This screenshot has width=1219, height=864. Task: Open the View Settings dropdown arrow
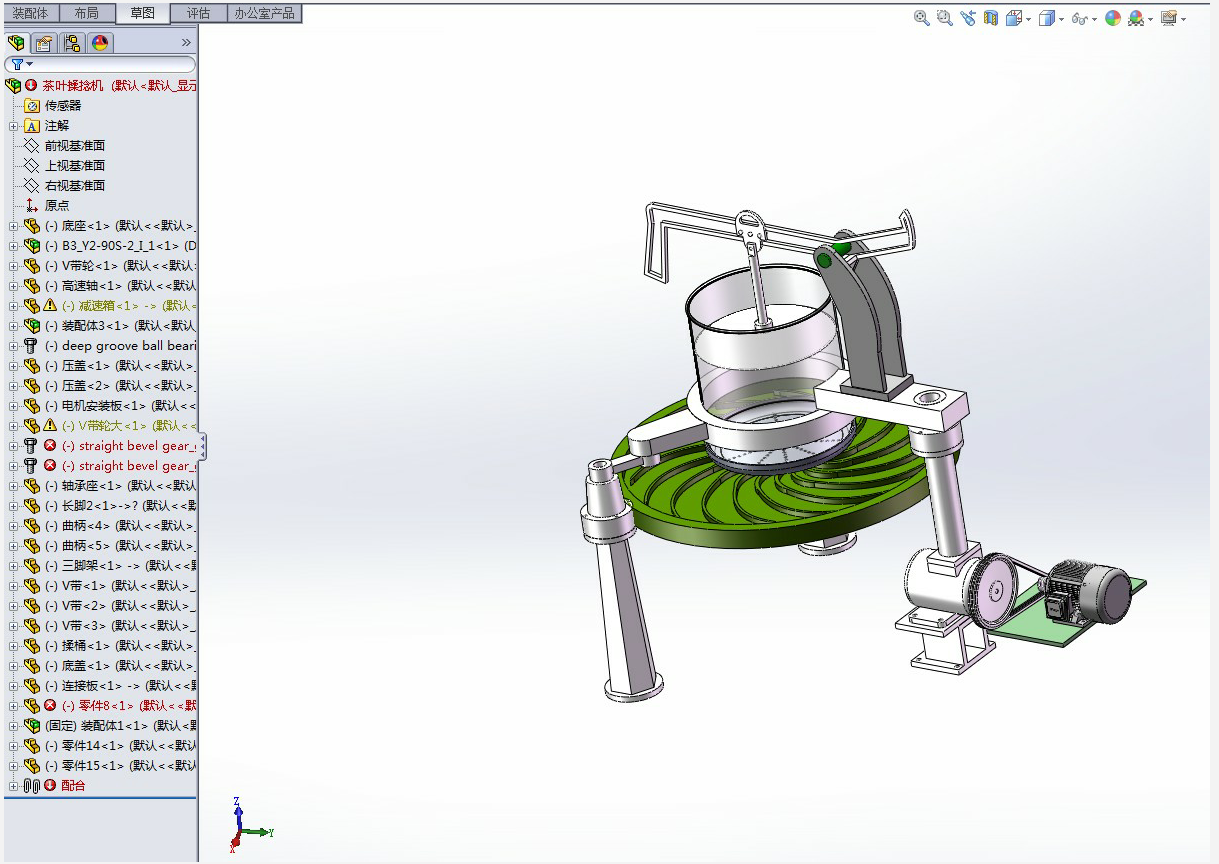coord(1183,19)
